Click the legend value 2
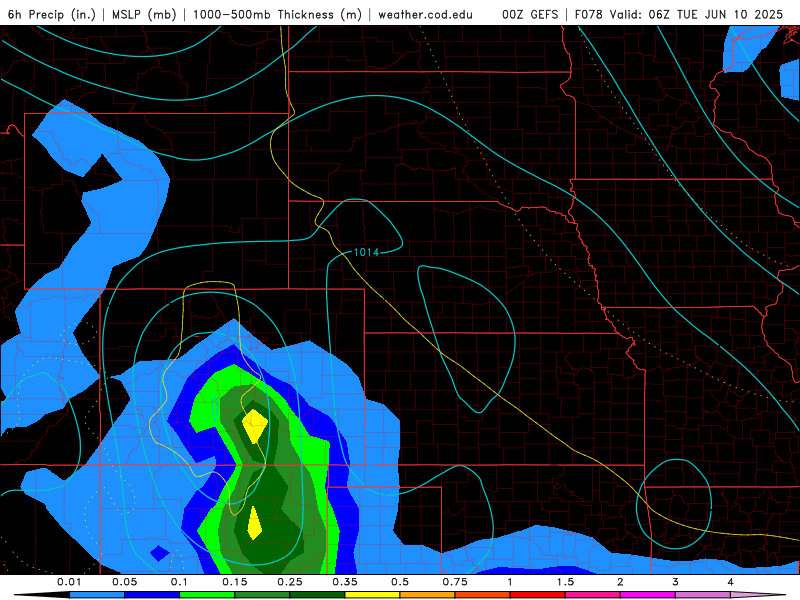The height and width of the screenshot is (600, 800). [620, 582]
